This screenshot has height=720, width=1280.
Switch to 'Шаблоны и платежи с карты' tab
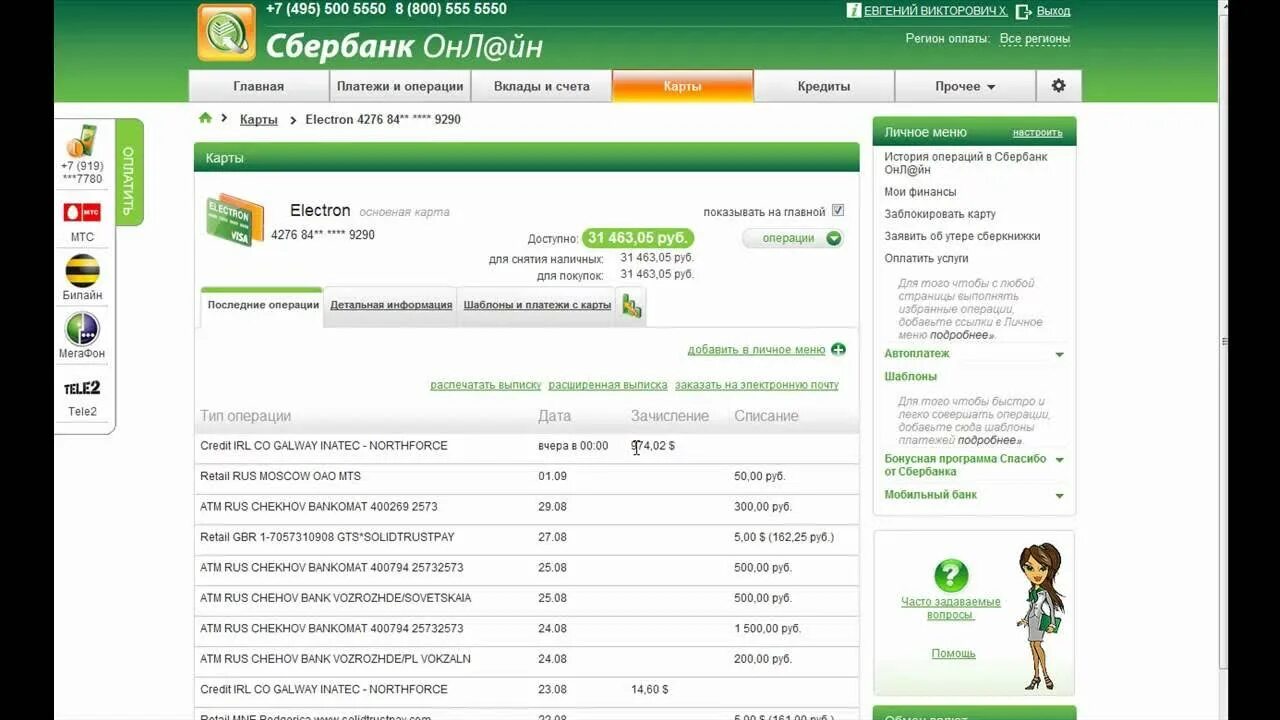click(537, 305)
